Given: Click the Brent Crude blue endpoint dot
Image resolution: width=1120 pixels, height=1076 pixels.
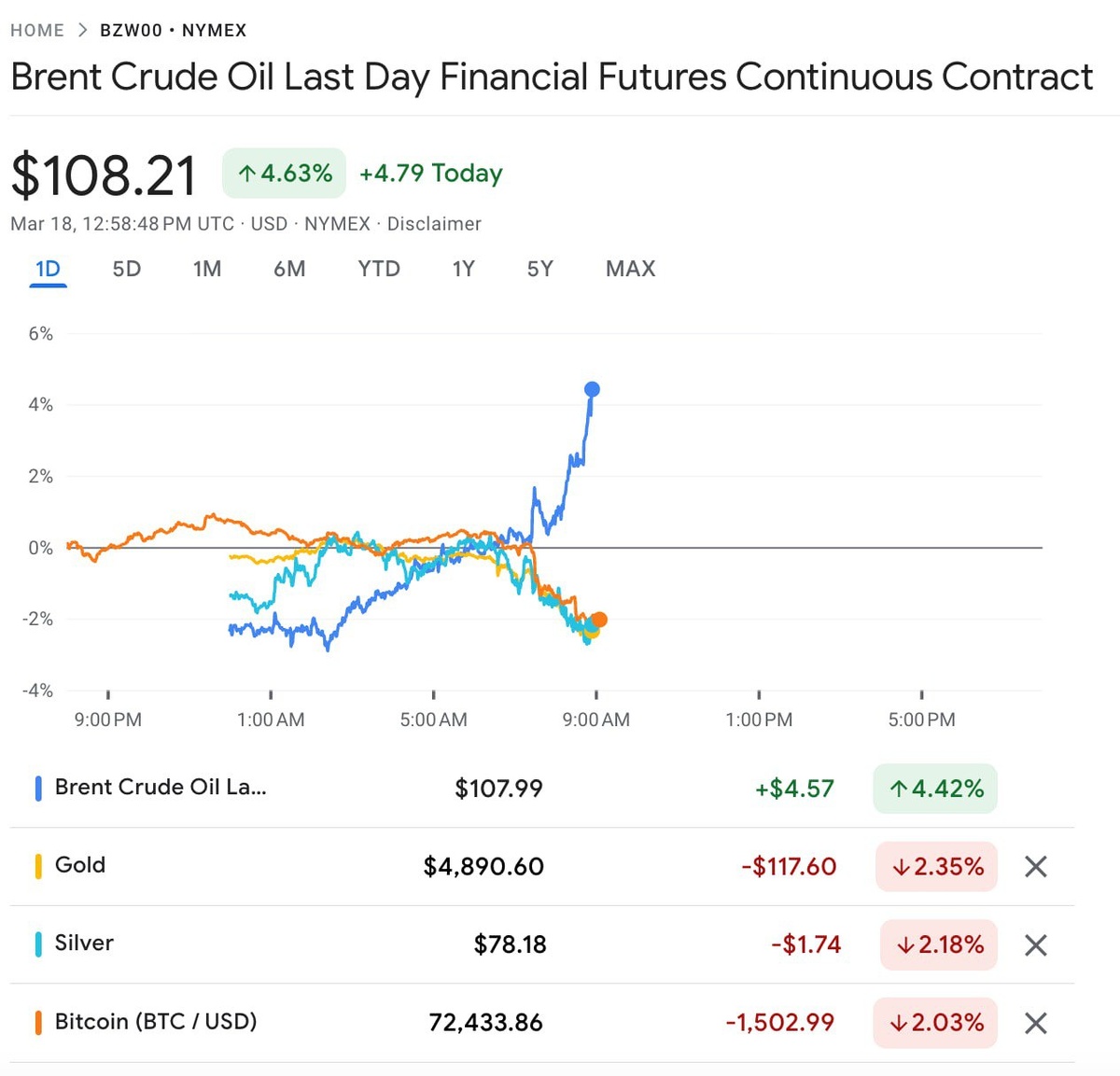Looking at the screenshot, I should tap(592, 389).
